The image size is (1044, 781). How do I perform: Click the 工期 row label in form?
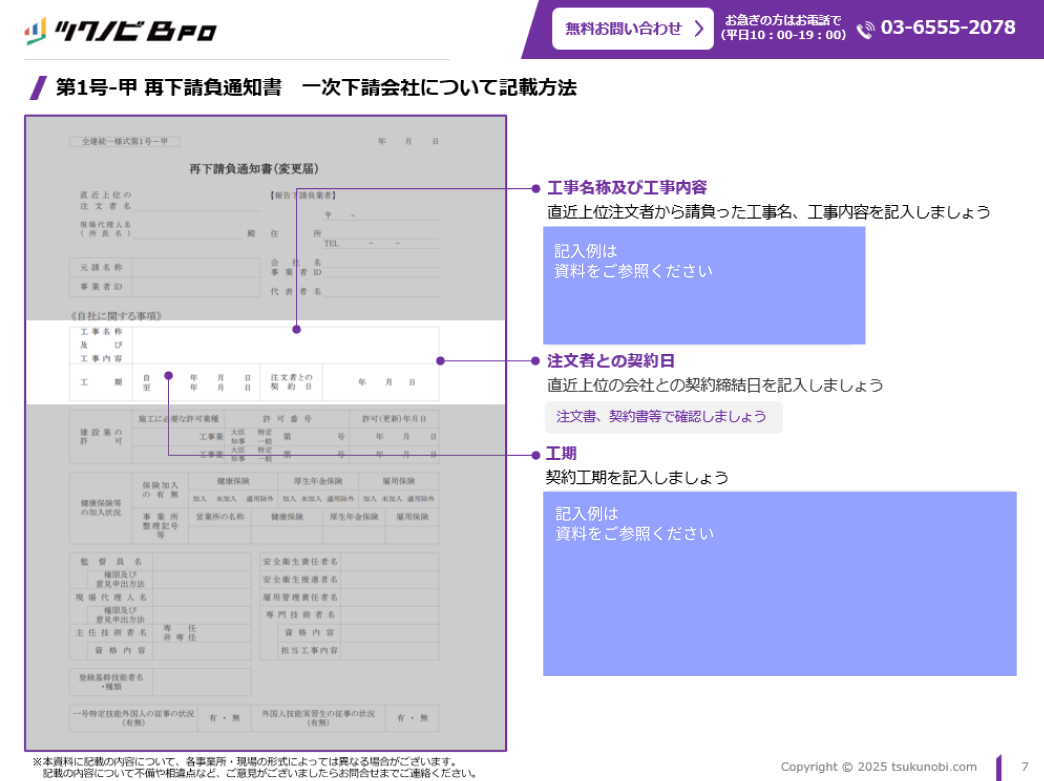click(101, 382)
